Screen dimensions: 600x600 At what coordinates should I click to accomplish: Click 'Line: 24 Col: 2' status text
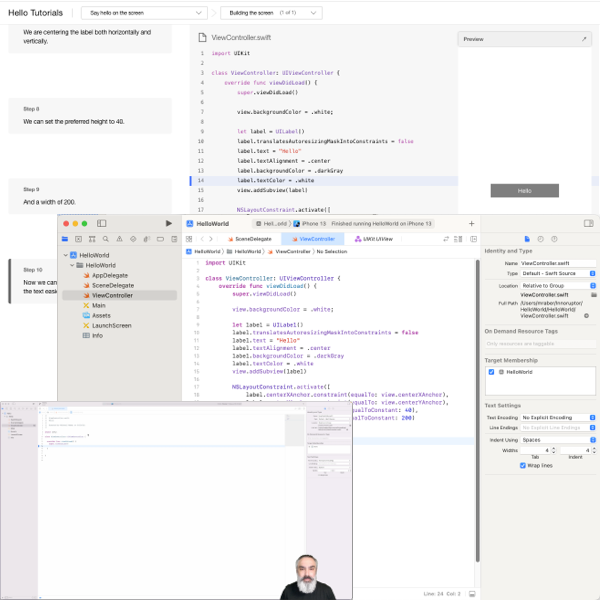[x=442, y=594]
